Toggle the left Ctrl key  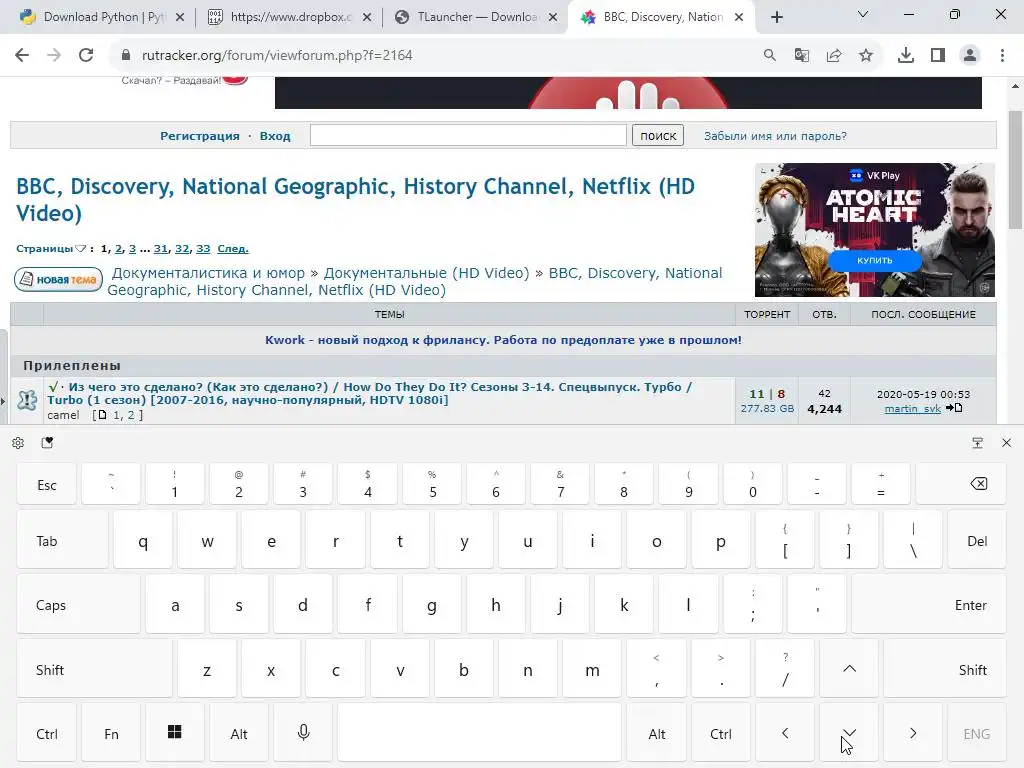46,733
